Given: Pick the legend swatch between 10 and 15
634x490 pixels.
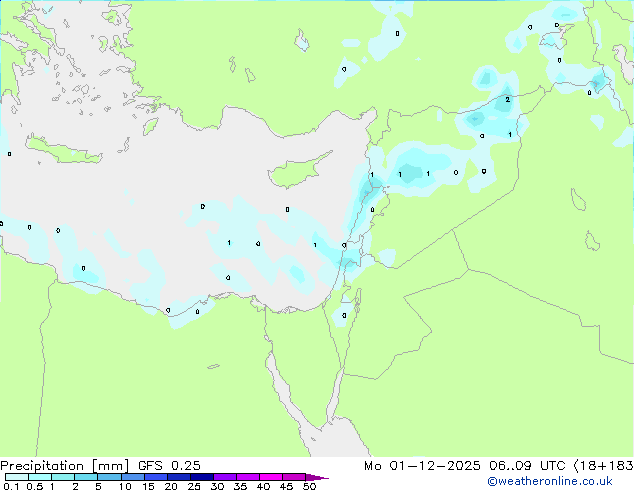Looking at the screenshot, I should click(132, 477).
